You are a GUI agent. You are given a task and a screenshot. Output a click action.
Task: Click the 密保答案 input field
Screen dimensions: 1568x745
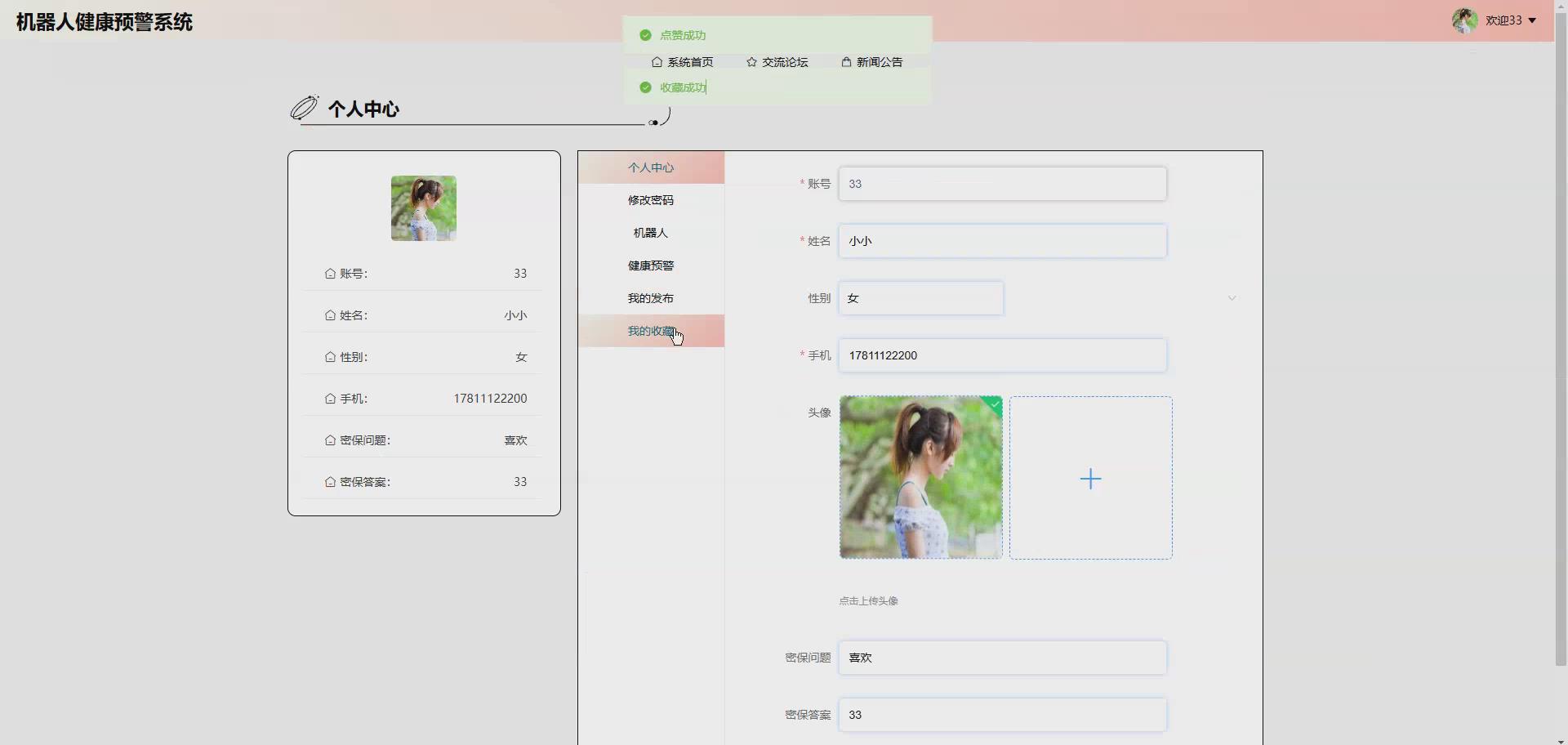coord(1003,714)
